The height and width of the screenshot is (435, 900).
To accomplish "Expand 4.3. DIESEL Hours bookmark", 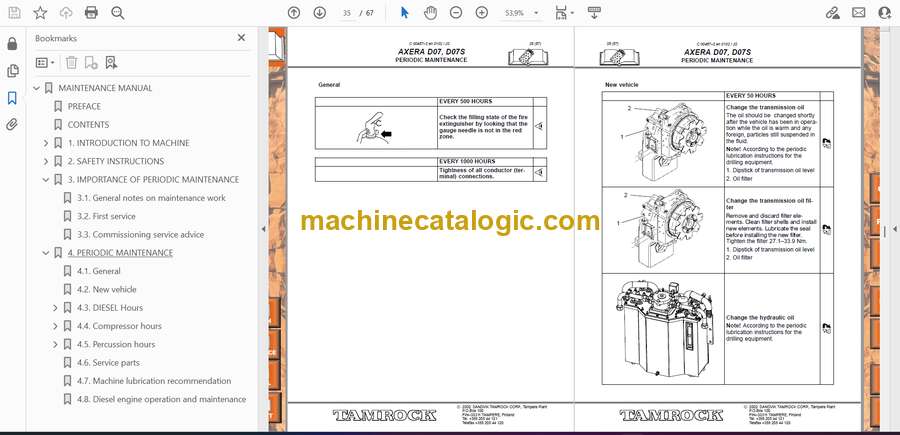I will point(55,308).
